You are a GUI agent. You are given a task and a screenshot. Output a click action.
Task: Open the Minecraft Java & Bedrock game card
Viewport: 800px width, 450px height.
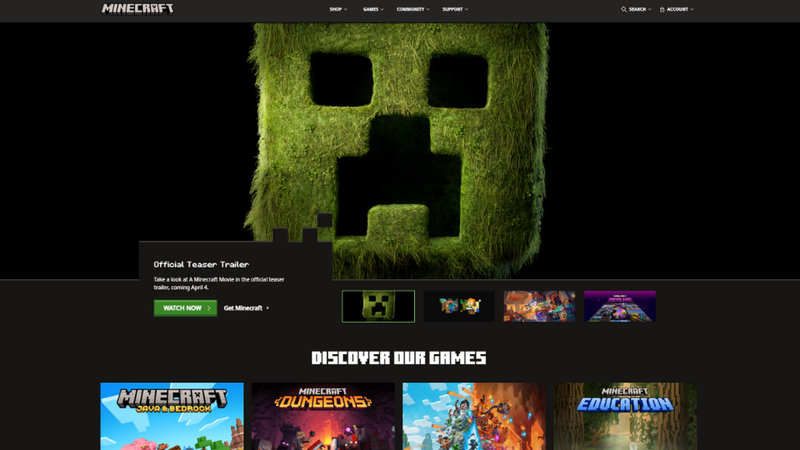(x=172, y=416)
